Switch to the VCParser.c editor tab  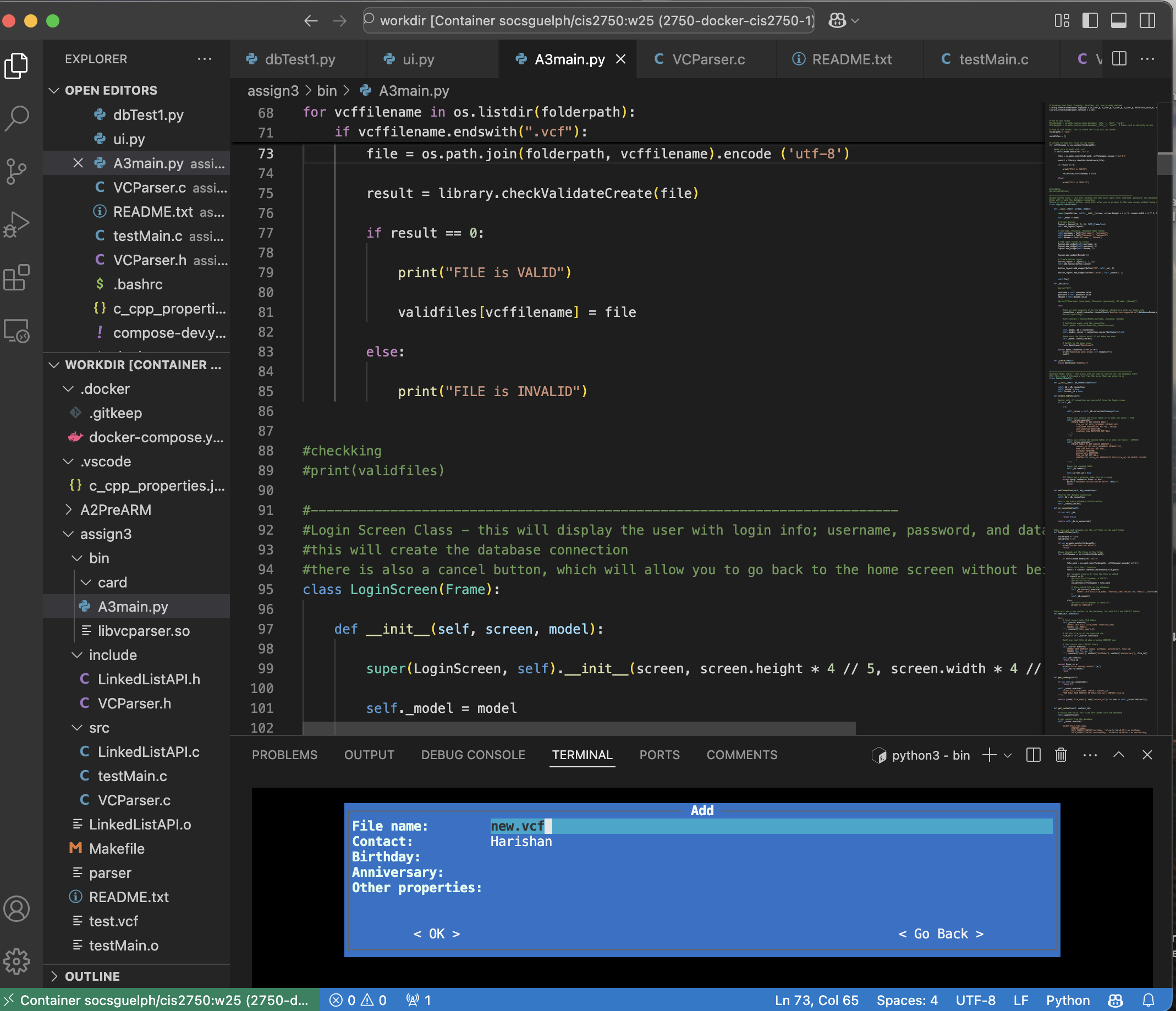point(708,59)
